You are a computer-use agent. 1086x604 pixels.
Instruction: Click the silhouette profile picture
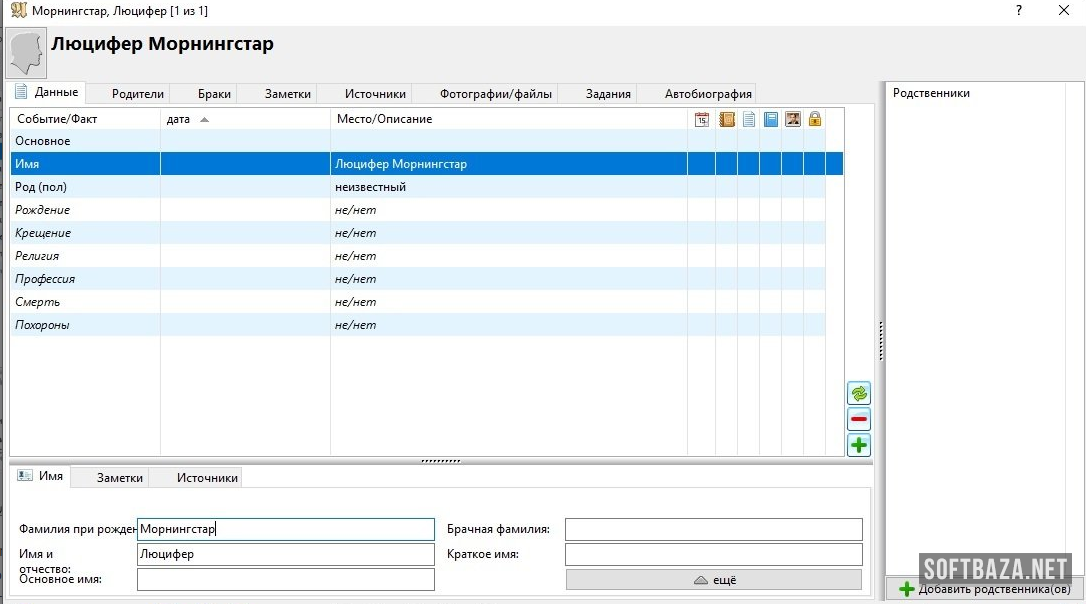coord(26,53)
